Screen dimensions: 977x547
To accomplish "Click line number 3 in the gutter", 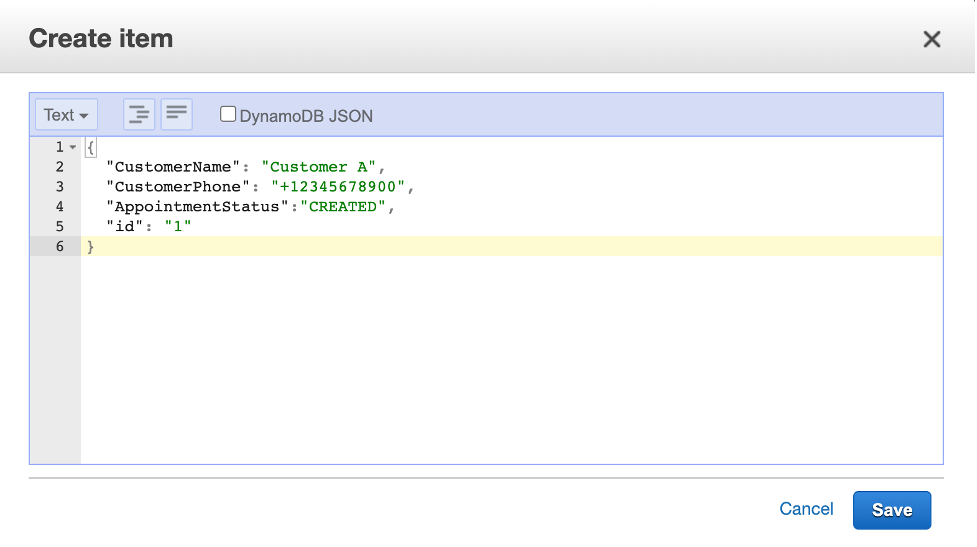I will (60, 187).
